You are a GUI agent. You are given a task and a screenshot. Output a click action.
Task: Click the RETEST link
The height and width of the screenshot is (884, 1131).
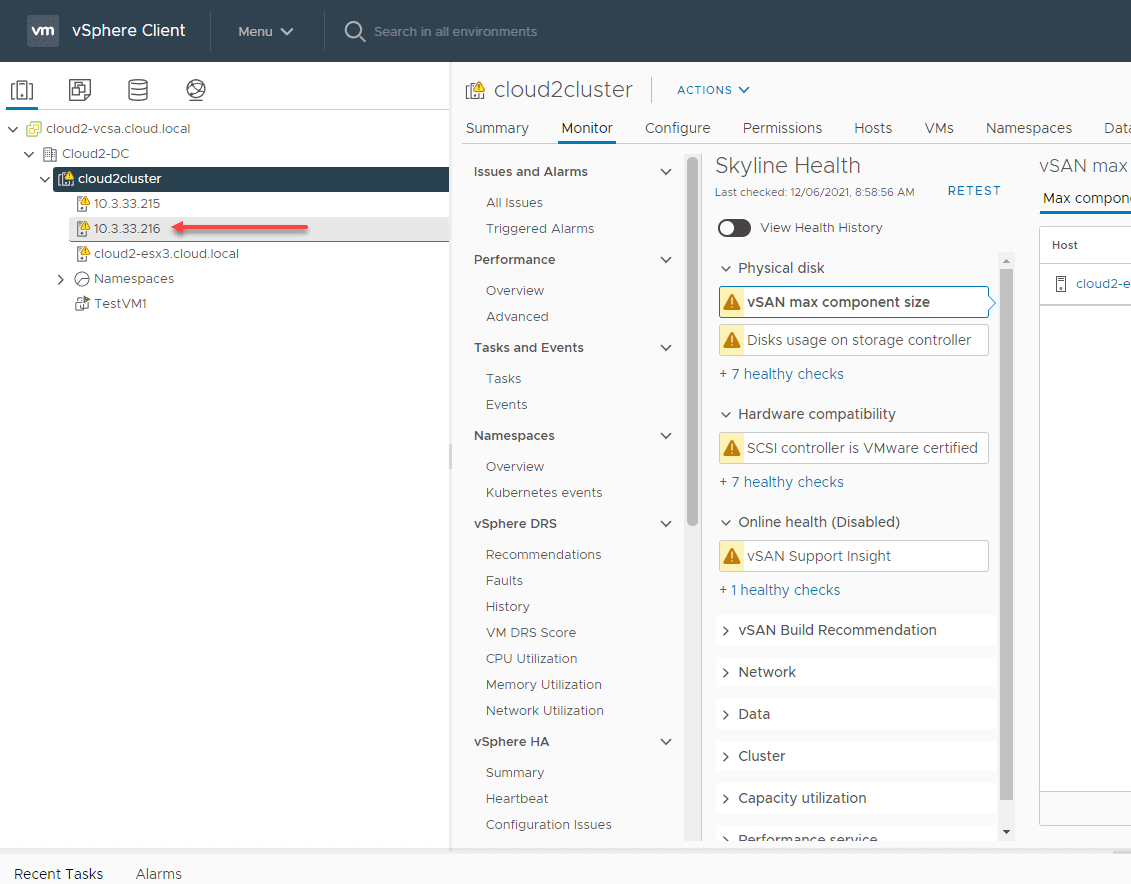(973, 191)
